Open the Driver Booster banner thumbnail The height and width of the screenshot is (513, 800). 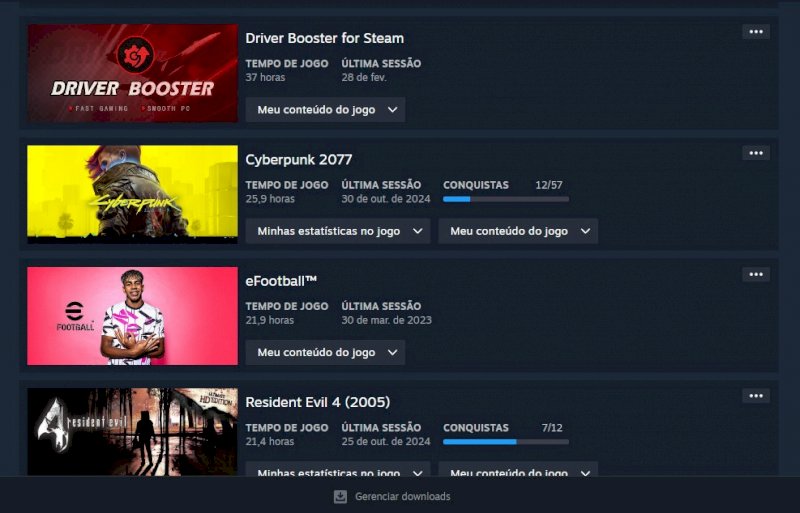[132, 73]
